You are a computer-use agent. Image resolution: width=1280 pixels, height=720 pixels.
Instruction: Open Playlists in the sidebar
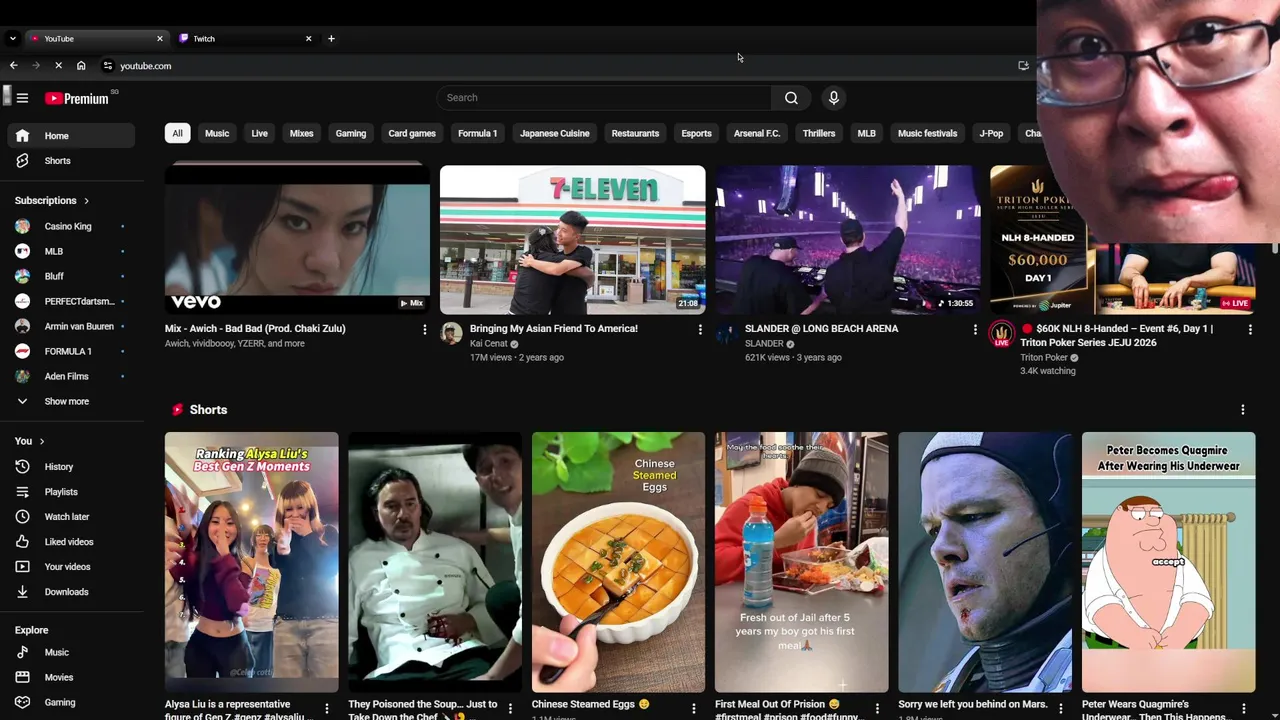point(71,492)
